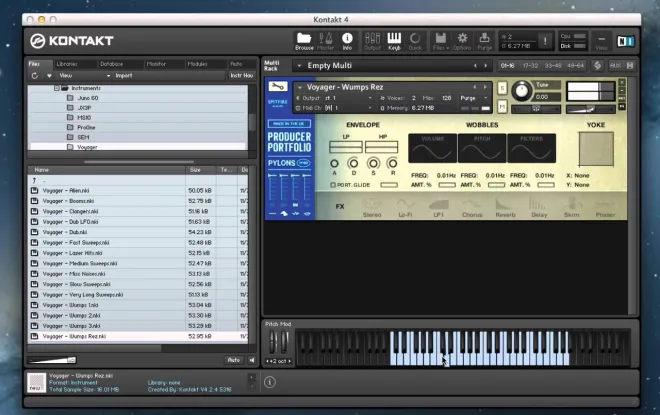Switch to the Monitor tab
The image size is (660, 415).
tap(156, 64)
